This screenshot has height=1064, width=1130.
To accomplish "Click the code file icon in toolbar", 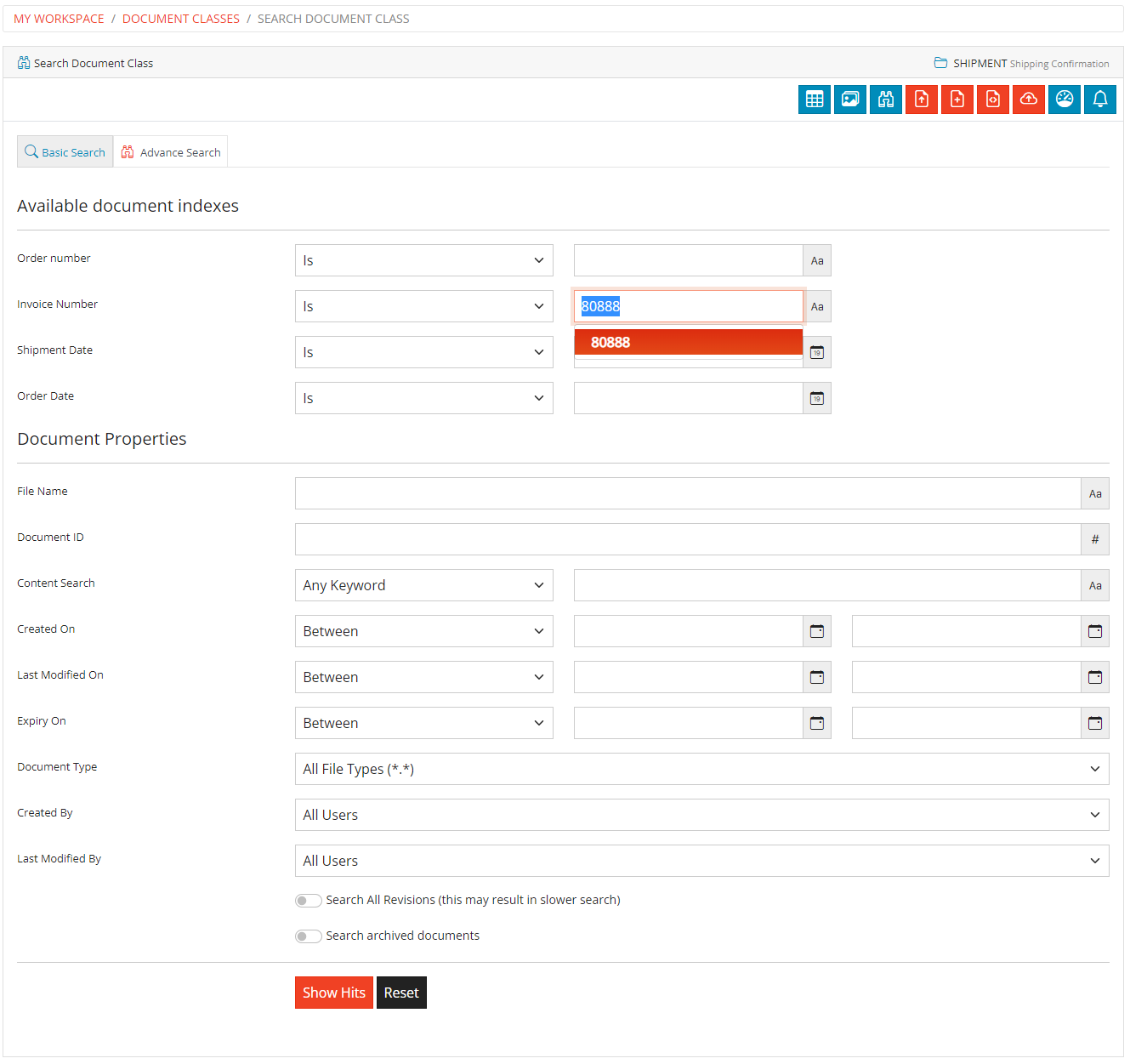I will click(992, 100).
